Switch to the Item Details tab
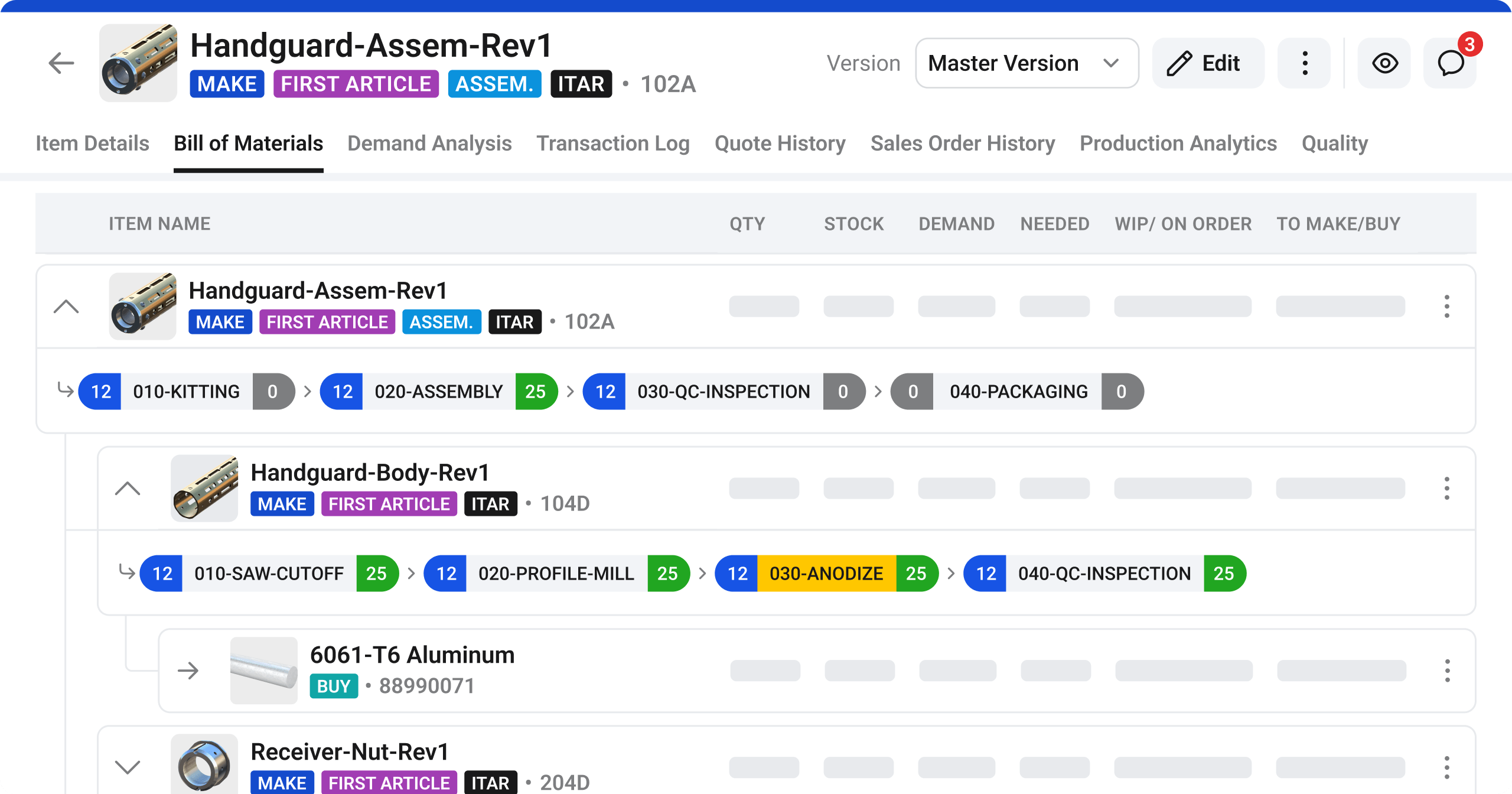This screenshot has height=794, width=1512. pyautogui.click(x=92, y=144)
